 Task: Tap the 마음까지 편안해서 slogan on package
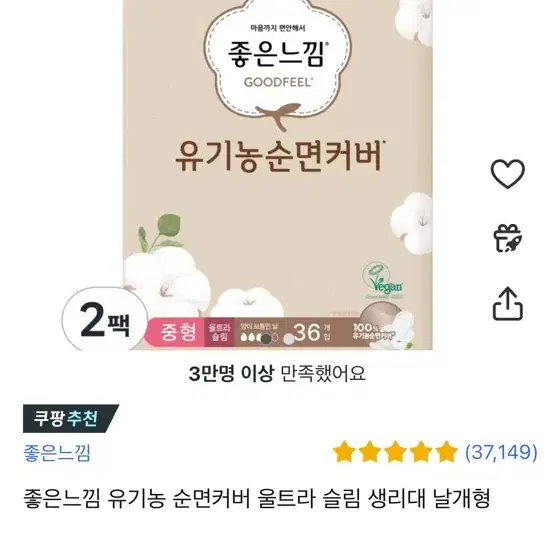278,28
